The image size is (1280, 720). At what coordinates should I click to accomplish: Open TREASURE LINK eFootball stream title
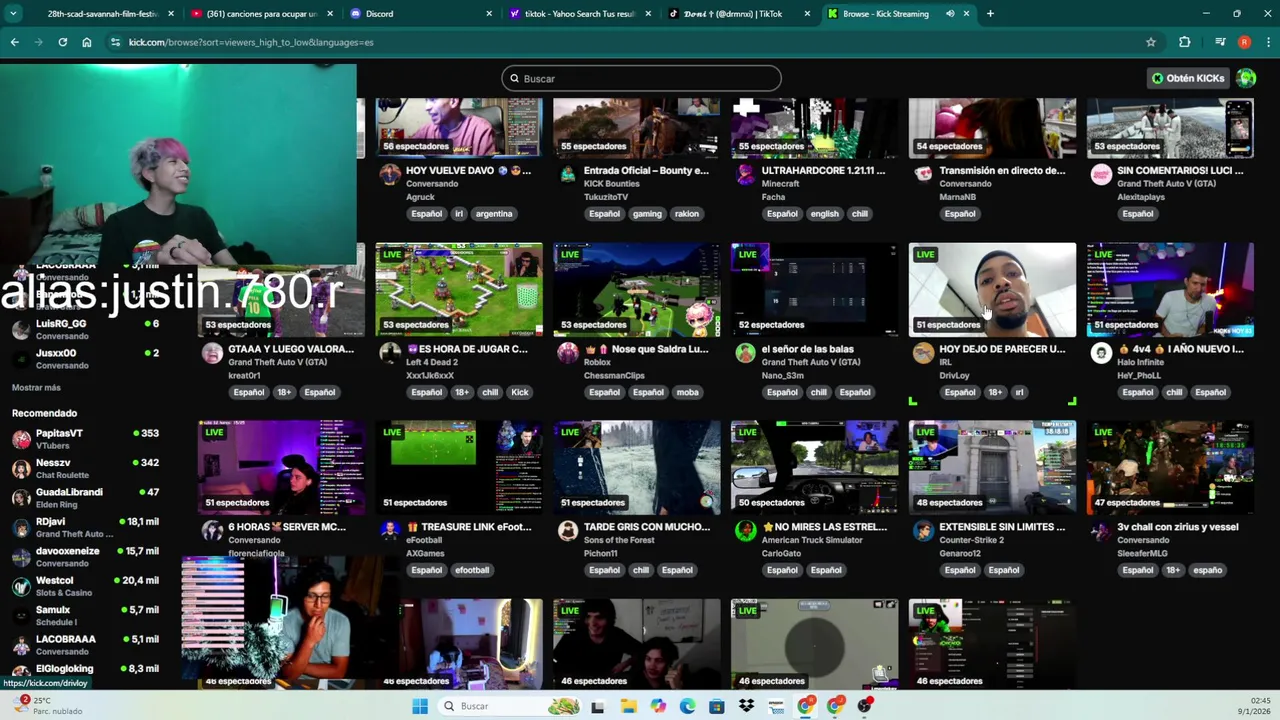(468, 527)
